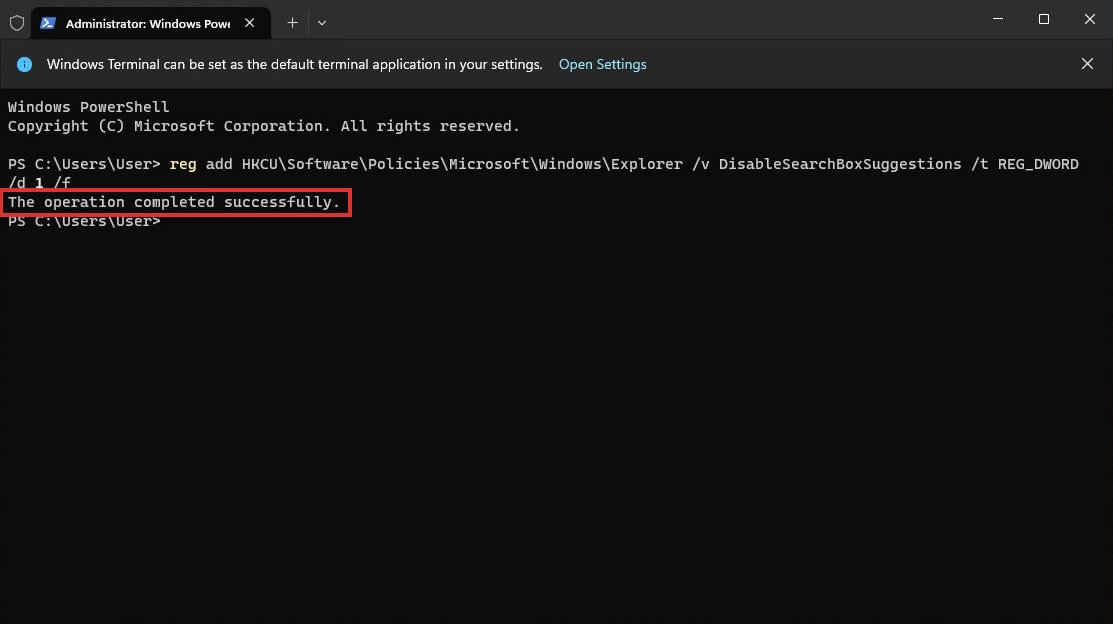Viewport: 1113px width, 624px height.
Task: Click the default terminal application notification message
Action: coord(295,65)
